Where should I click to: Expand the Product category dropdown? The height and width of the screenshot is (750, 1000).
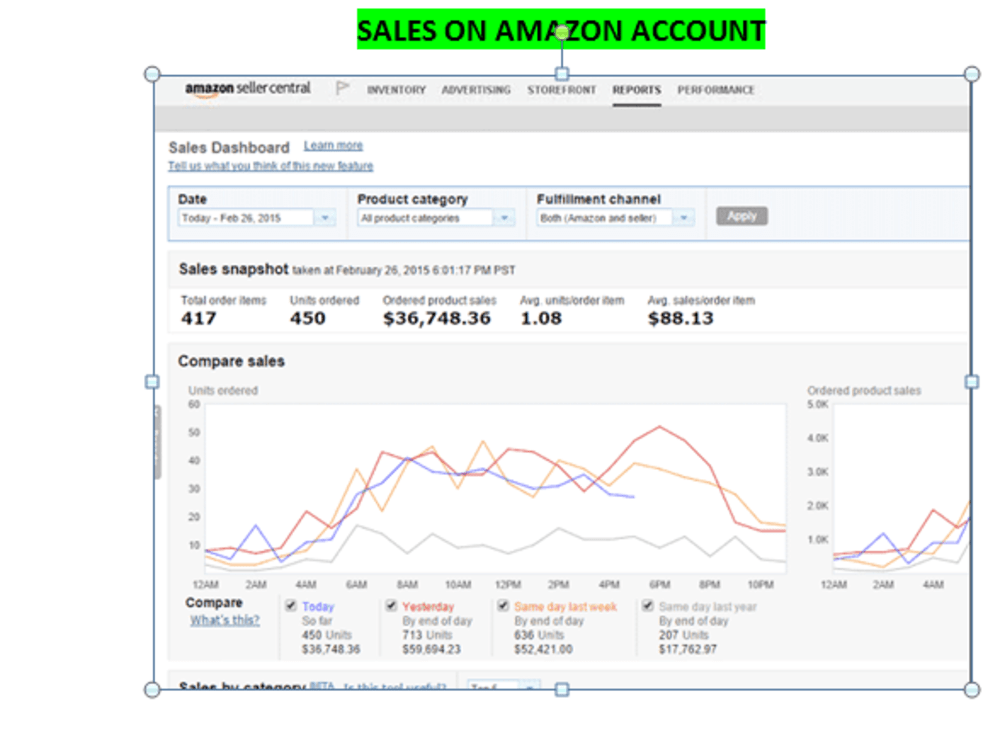tap(504, 218)
